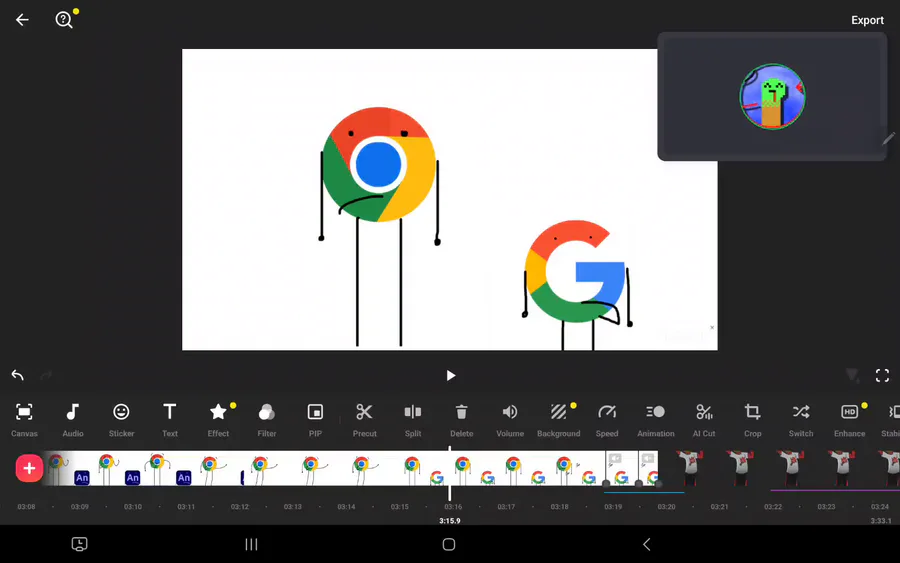Viewport: 900px width, 563px height.
Task: Split the clip at playhead
Action: point(413,420)
